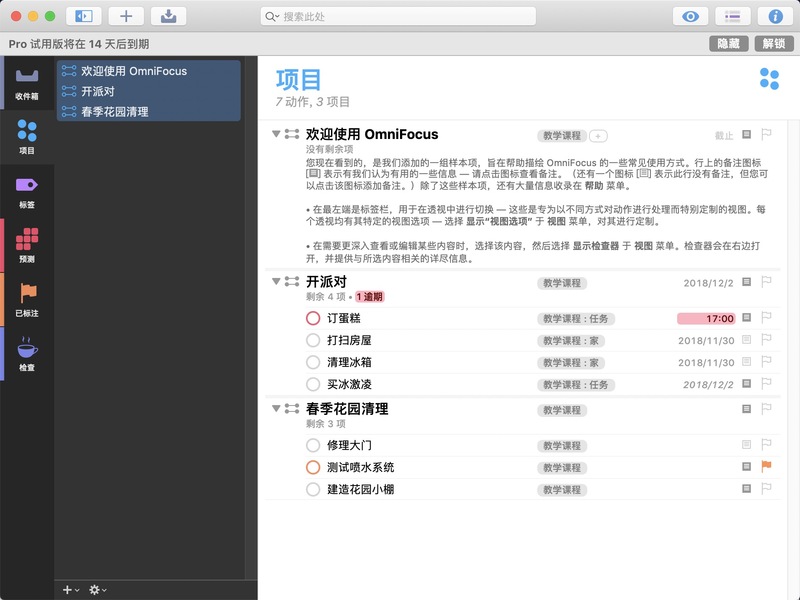This screenshot has width=800, height=600.
Task: Open the note icon for 欢迎使用 OmniFocus
Action: pos(746,134)
